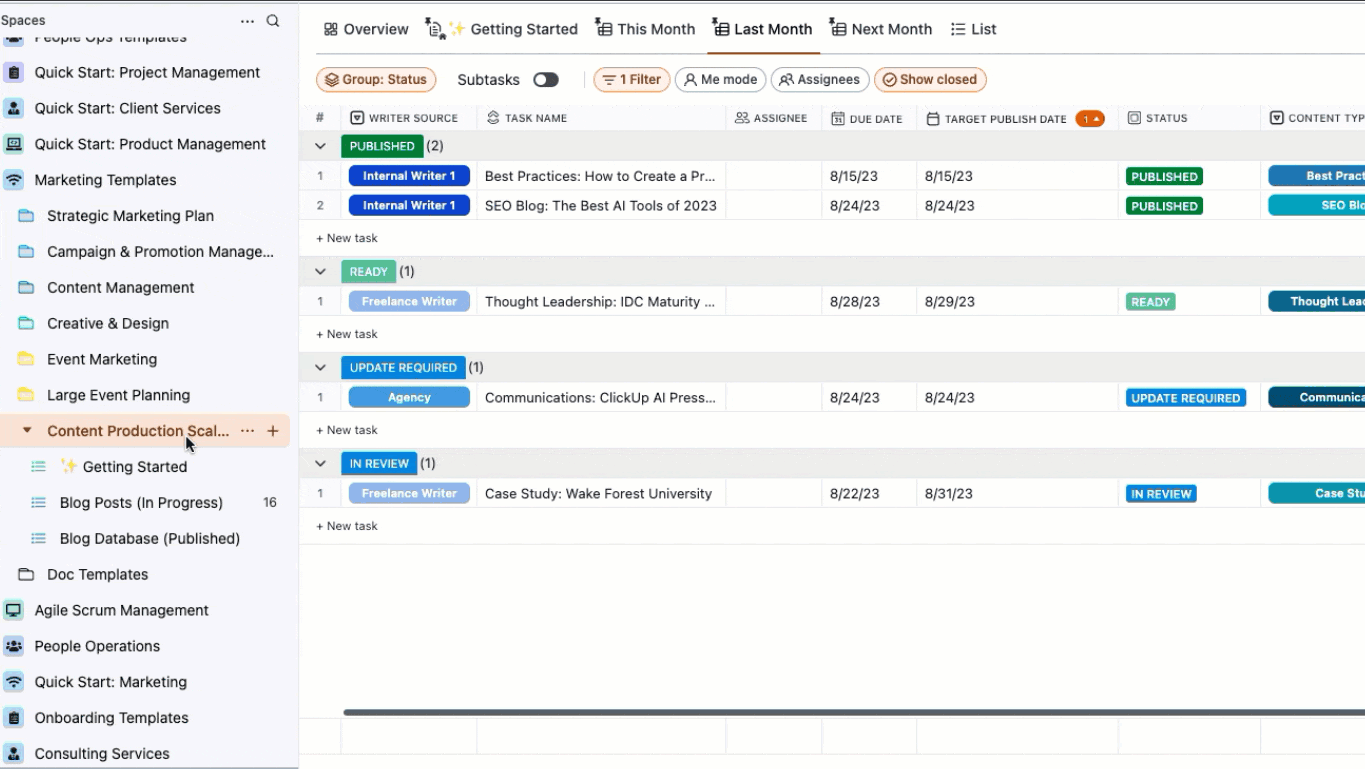Enable Me mode filter
This screenshot has width=1365, height=769.
click(720, 80)
